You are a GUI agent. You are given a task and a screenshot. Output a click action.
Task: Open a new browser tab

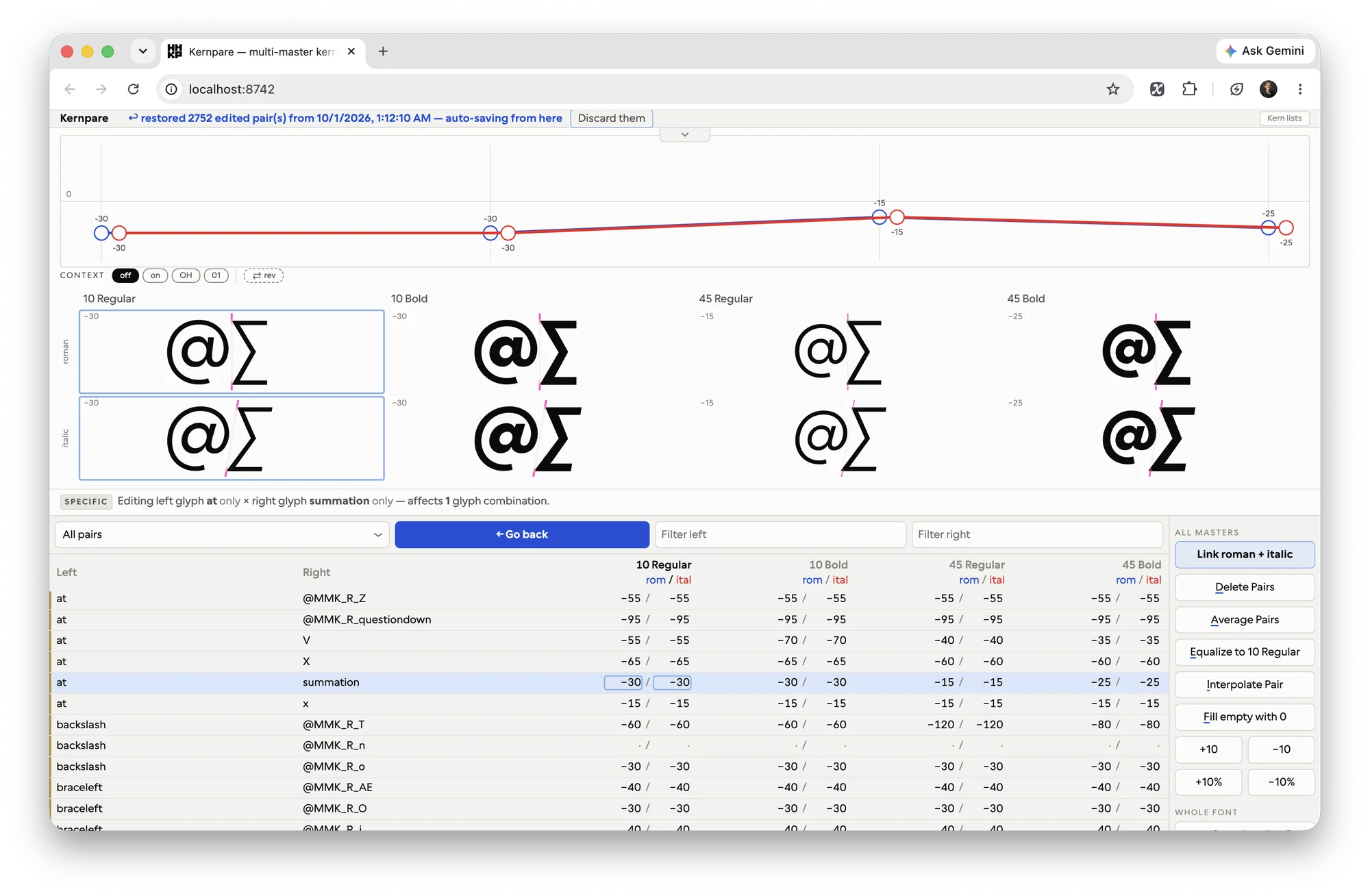[383, 51]
